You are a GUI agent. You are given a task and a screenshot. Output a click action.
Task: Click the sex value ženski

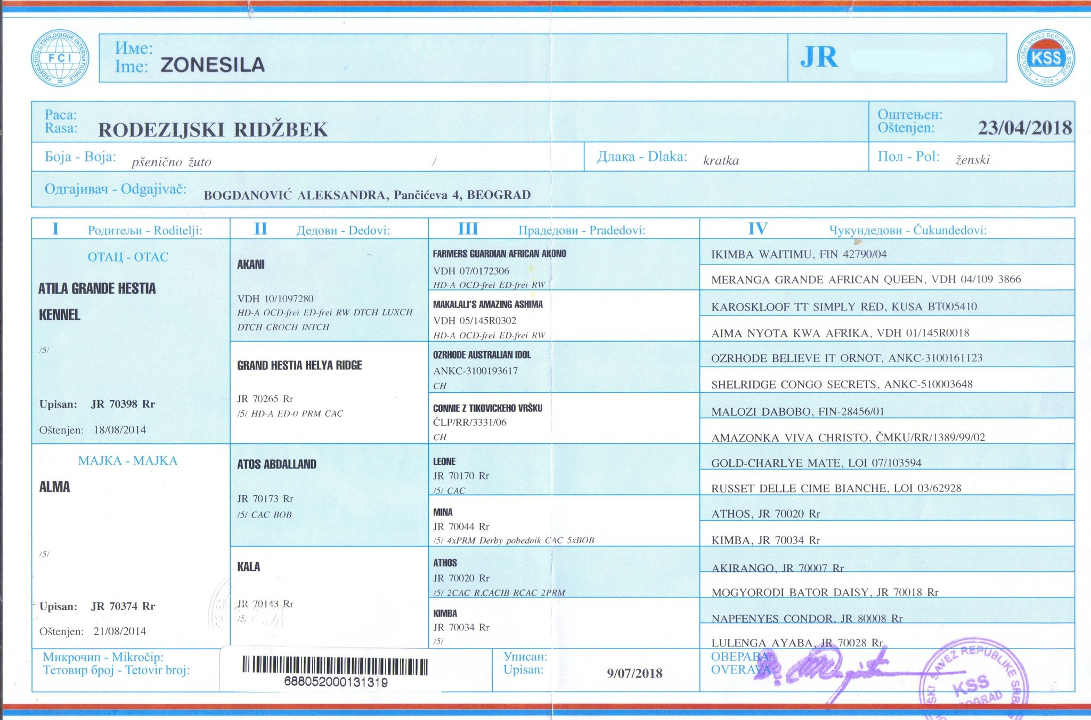coord(972,159)
